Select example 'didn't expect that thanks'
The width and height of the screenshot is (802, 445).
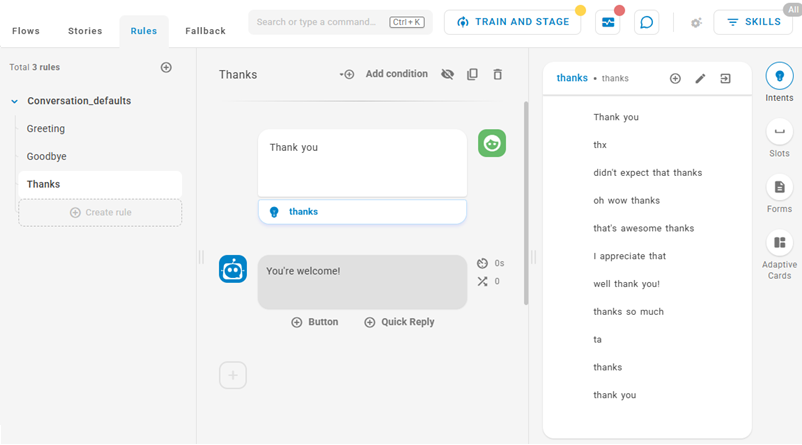coord(648,173)
